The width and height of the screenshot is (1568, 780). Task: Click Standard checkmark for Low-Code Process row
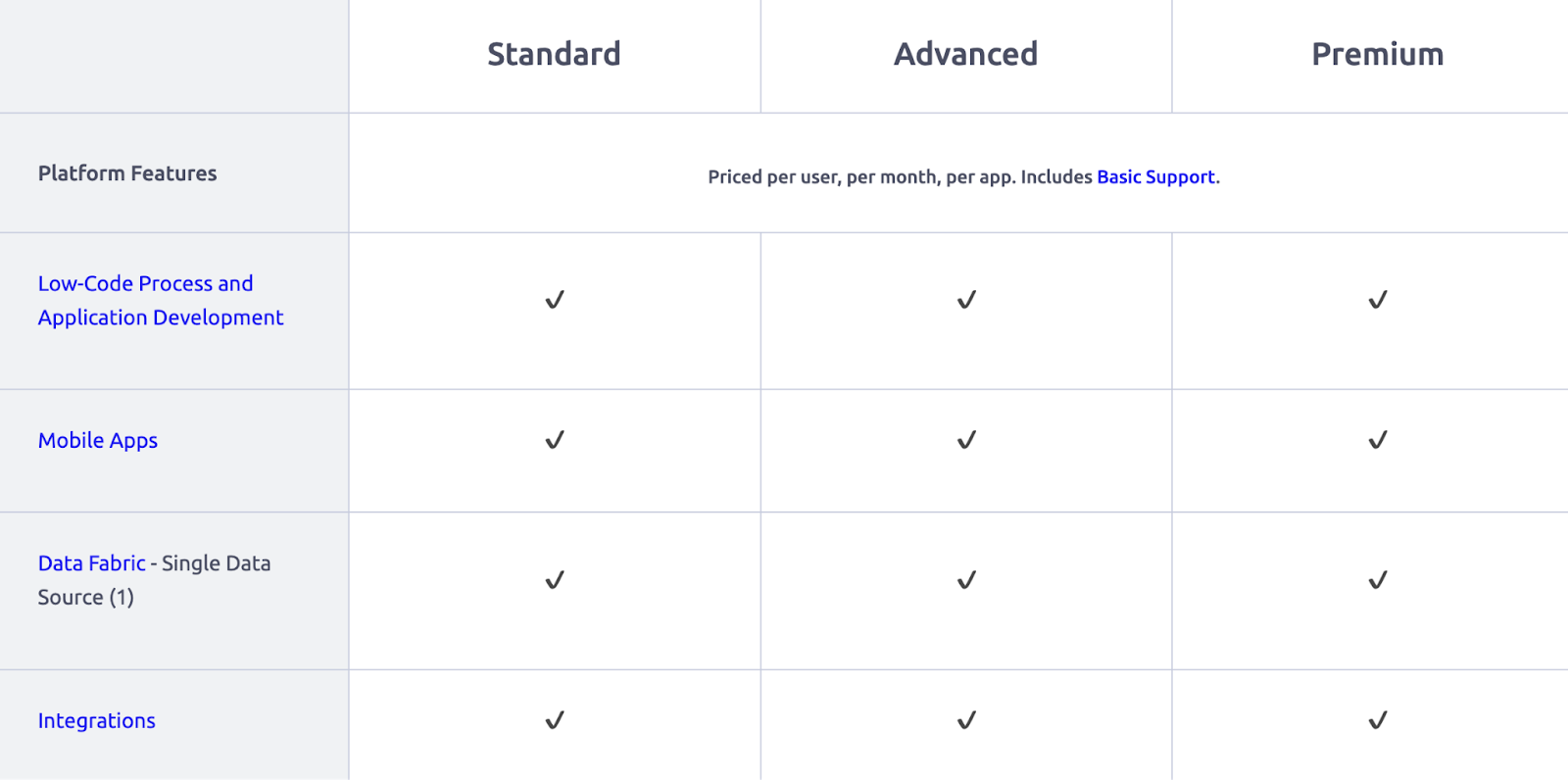point(555,300)
